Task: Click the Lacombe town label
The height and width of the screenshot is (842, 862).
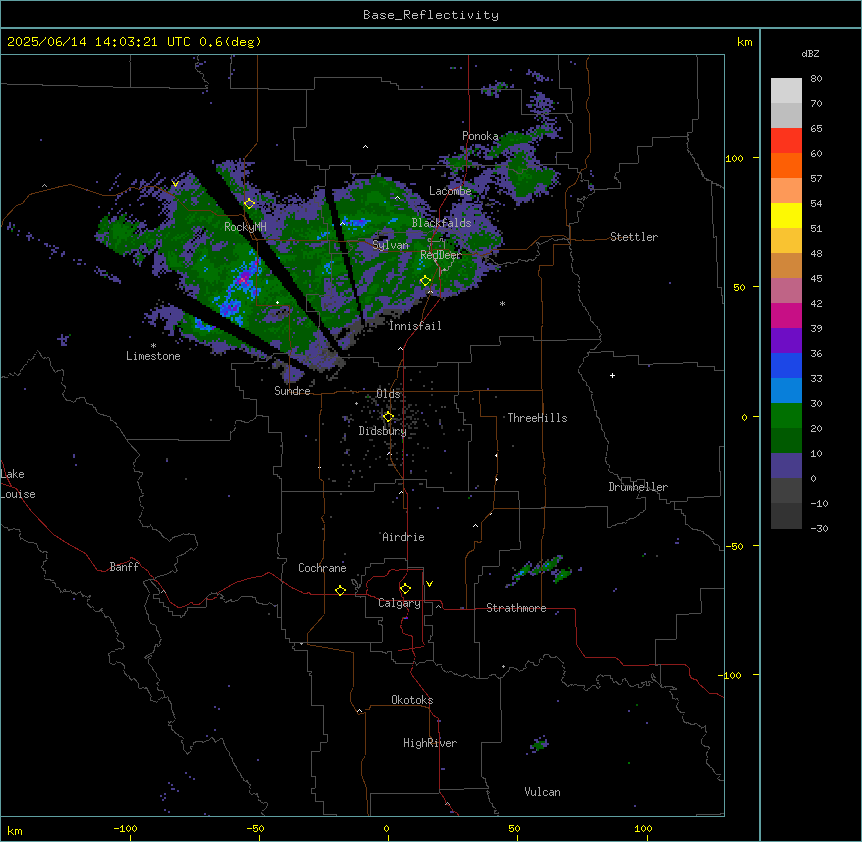Action: click(x=450, y=191)
